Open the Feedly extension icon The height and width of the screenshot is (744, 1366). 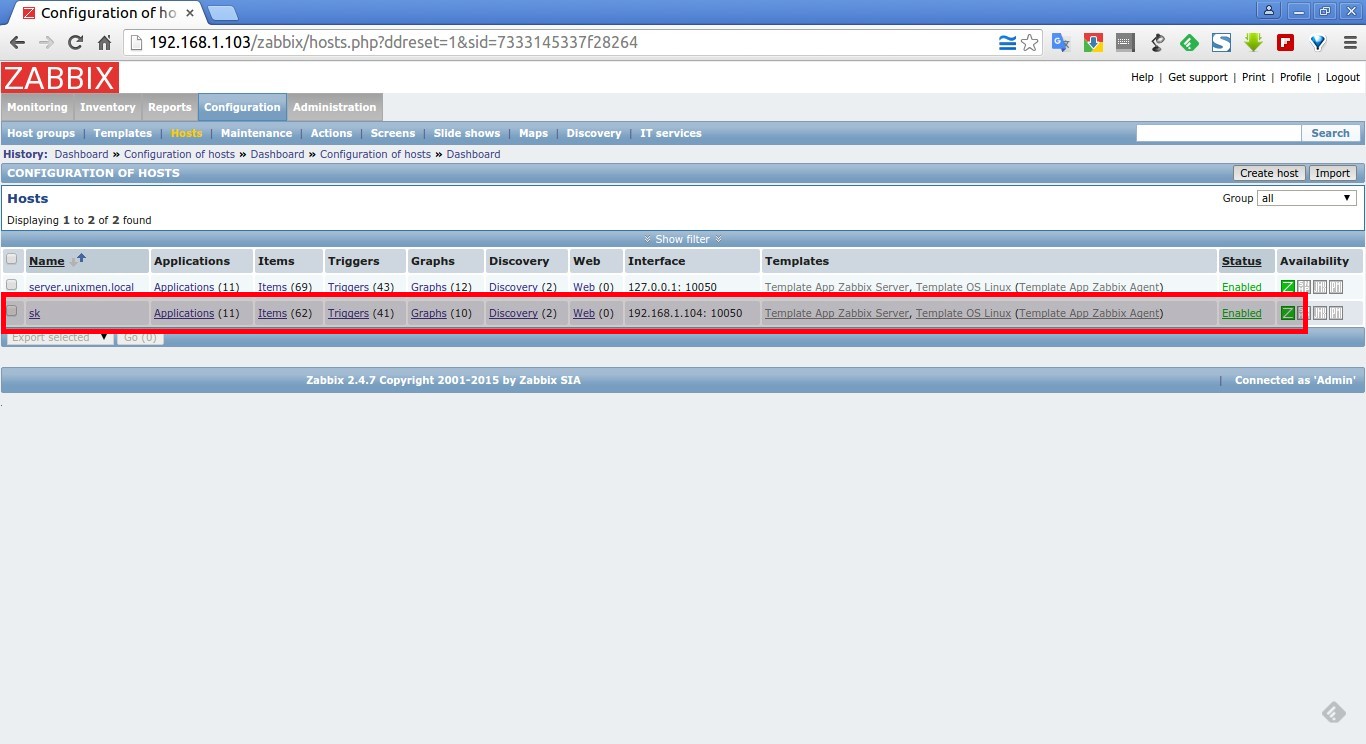point(1189,43)
